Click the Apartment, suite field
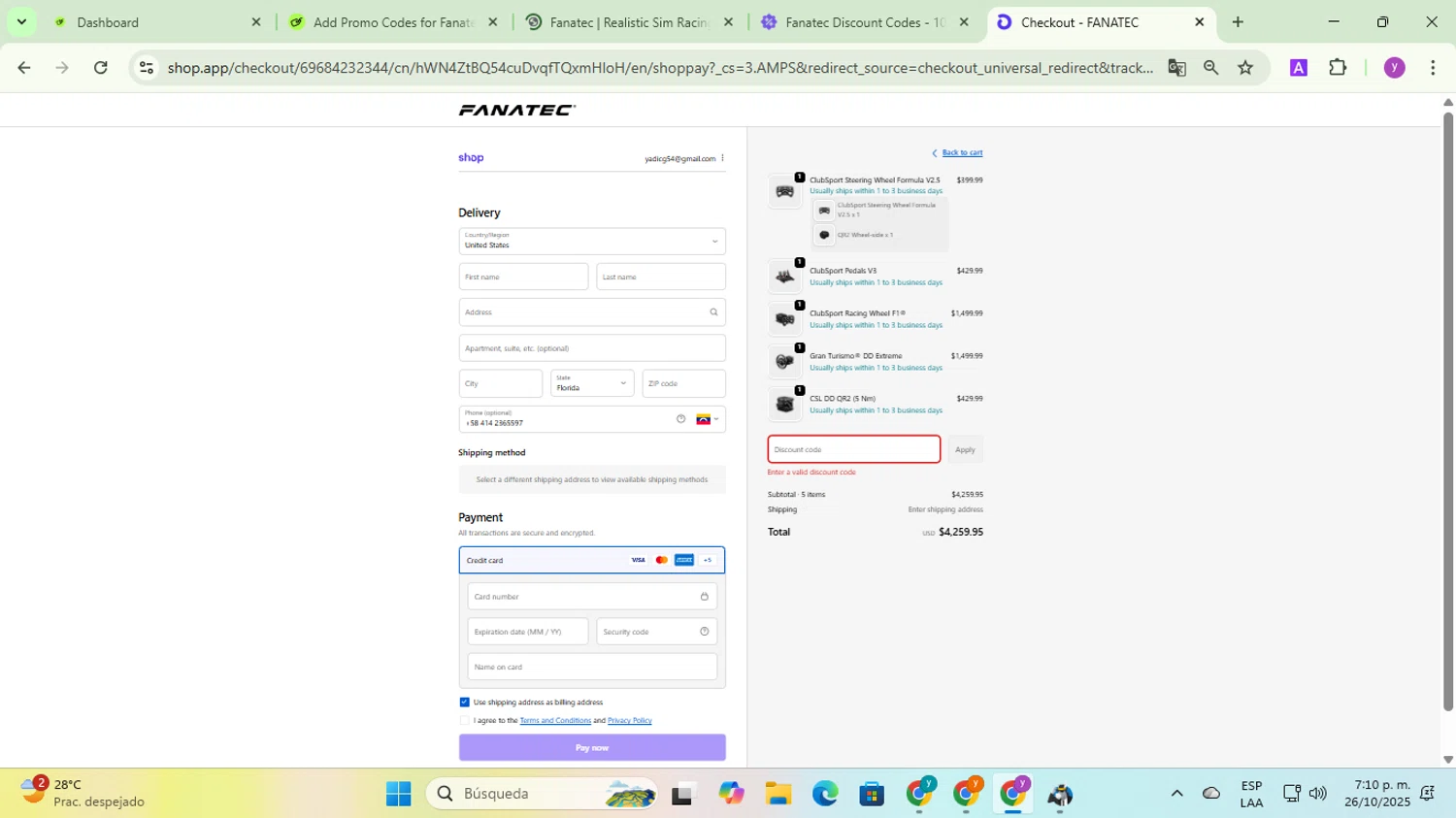The image size is (1456, 818). point(592,348)
